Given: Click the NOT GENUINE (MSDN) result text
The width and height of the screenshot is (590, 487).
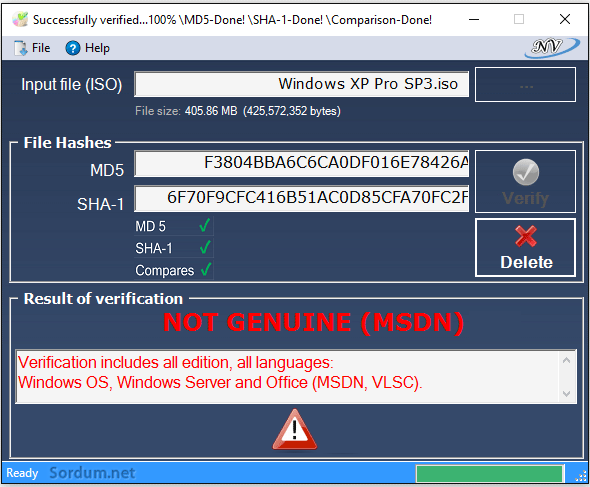Looking at the screenshot, I should [x=313, y=323].
